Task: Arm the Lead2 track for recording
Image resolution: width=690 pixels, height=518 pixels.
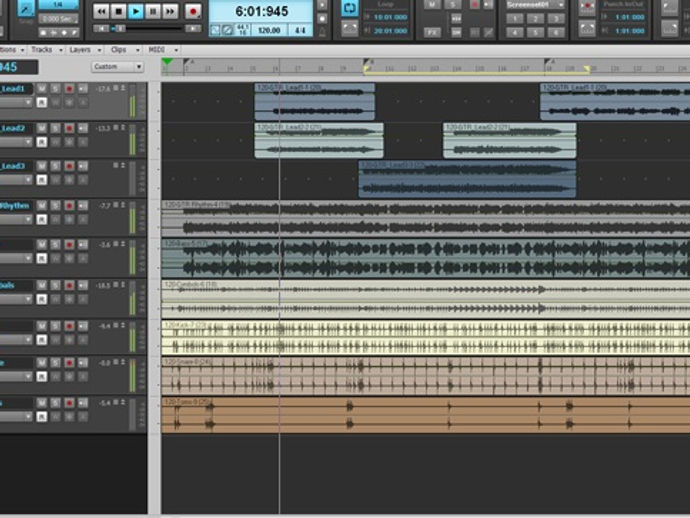Action: tap(69, 128)
